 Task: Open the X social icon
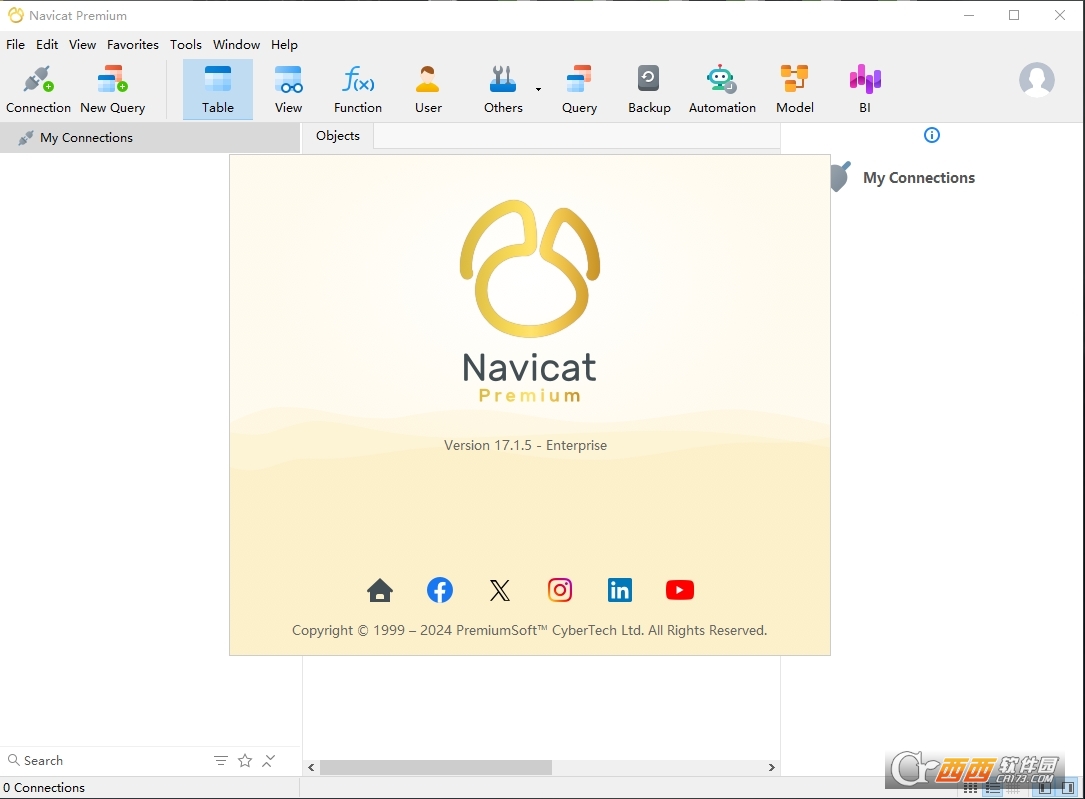[500, 590]
